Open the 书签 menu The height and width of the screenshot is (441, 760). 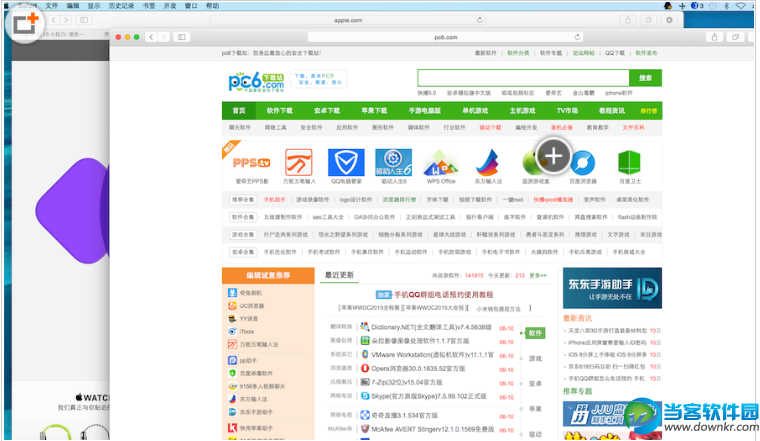149,6
